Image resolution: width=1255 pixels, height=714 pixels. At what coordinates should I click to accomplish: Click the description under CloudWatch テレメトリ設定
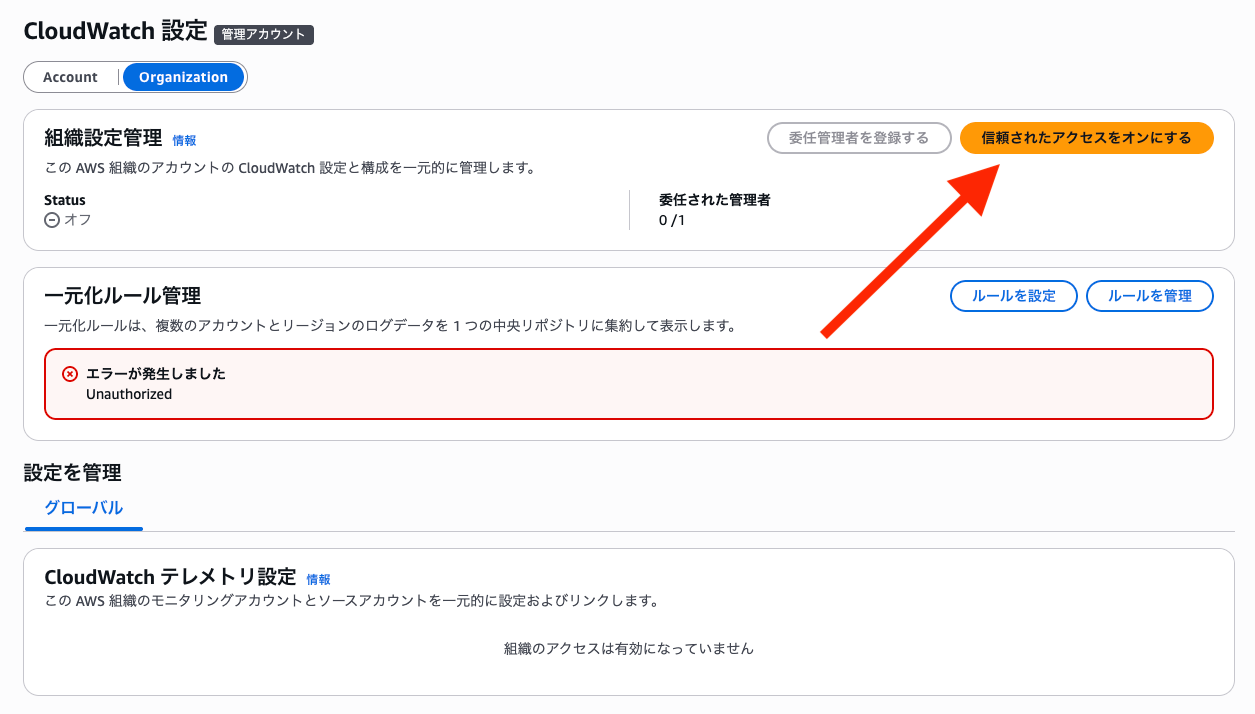pos(352,601)
